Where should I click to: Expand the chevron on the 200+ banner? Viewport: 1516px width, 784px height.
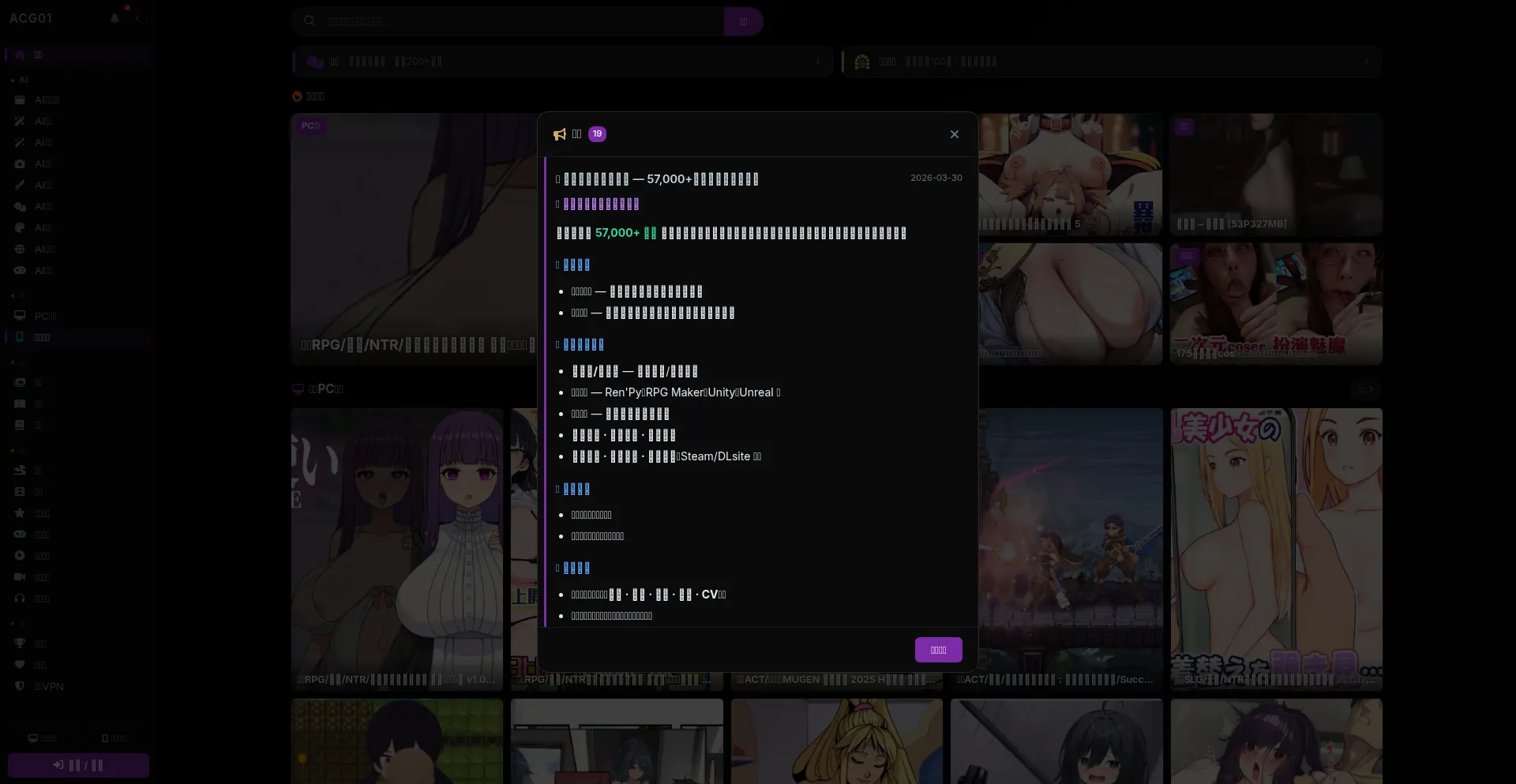817,62
